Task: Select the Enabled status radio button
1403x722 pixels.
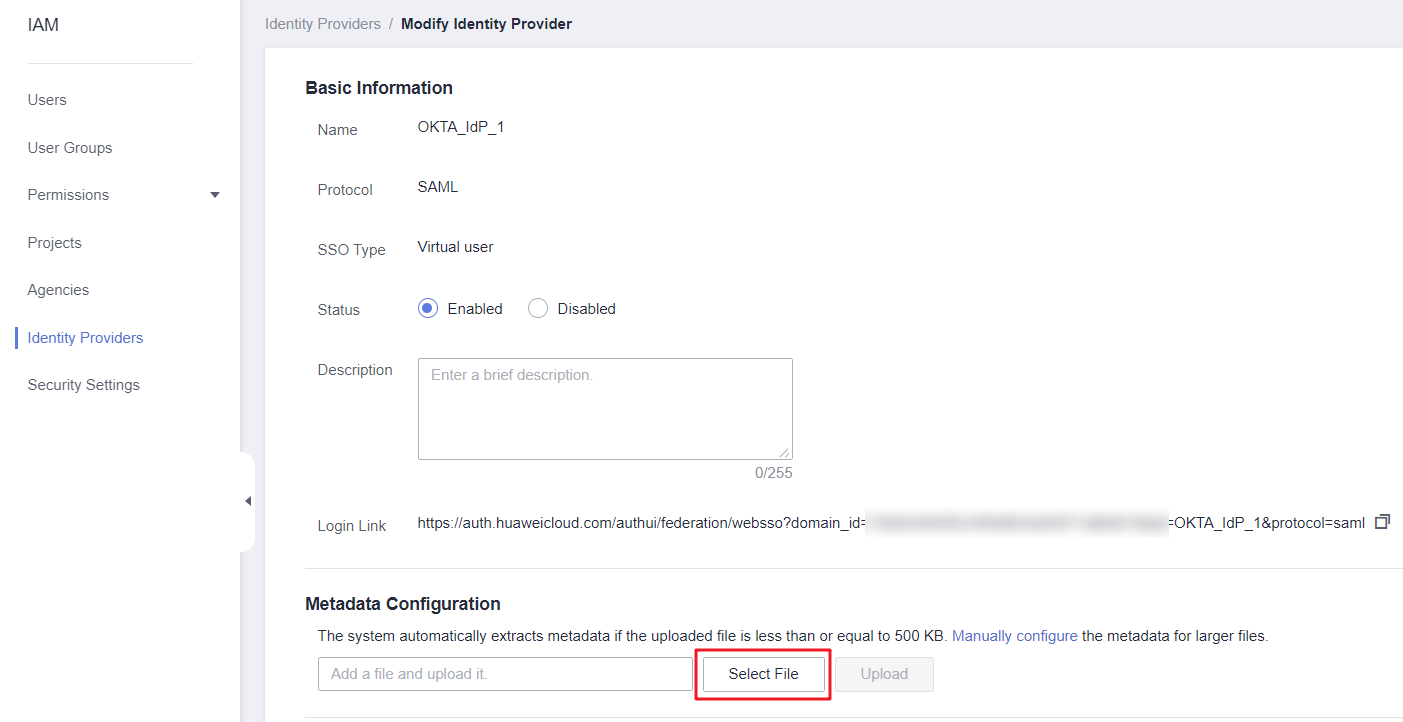Action: (428, 308)
